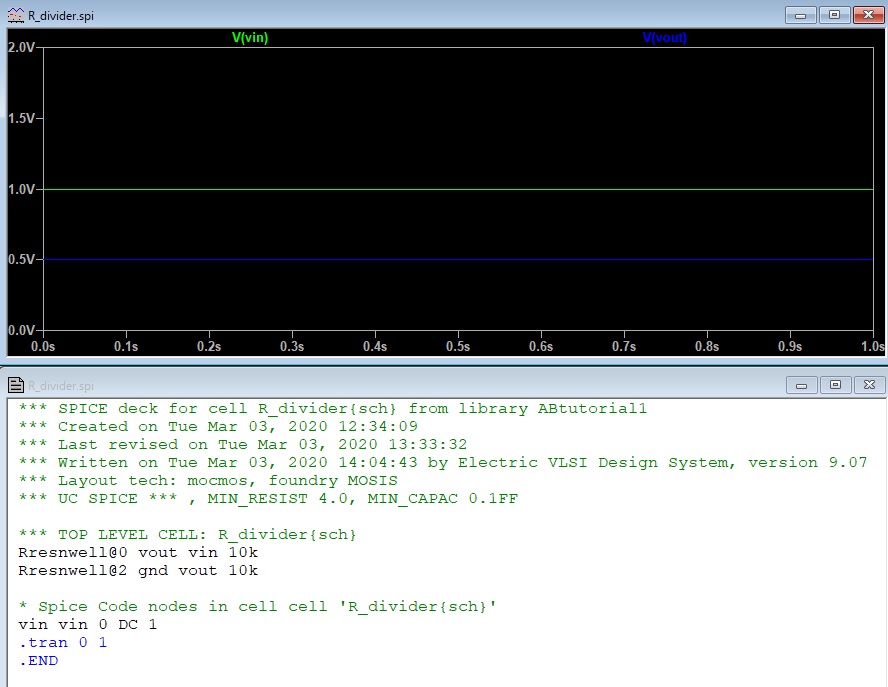The height and width of the screenshot is (687, 888).
Task: Maximize the netlist text window
Action: pos(833,384)
